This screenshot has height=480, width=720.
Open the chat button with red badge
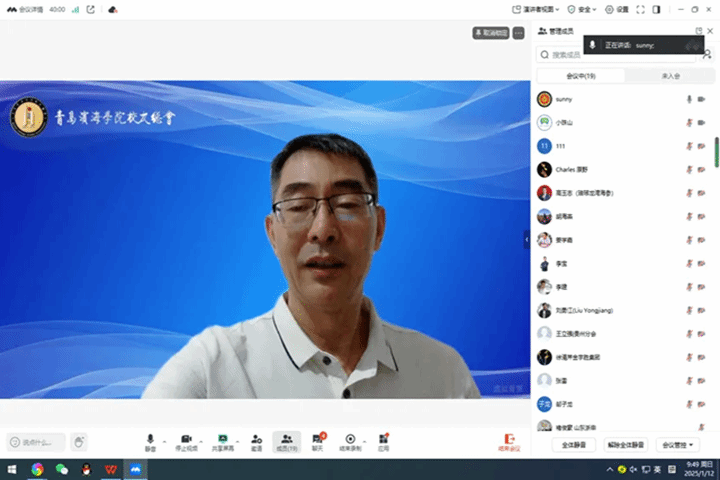tap(318, 442)
